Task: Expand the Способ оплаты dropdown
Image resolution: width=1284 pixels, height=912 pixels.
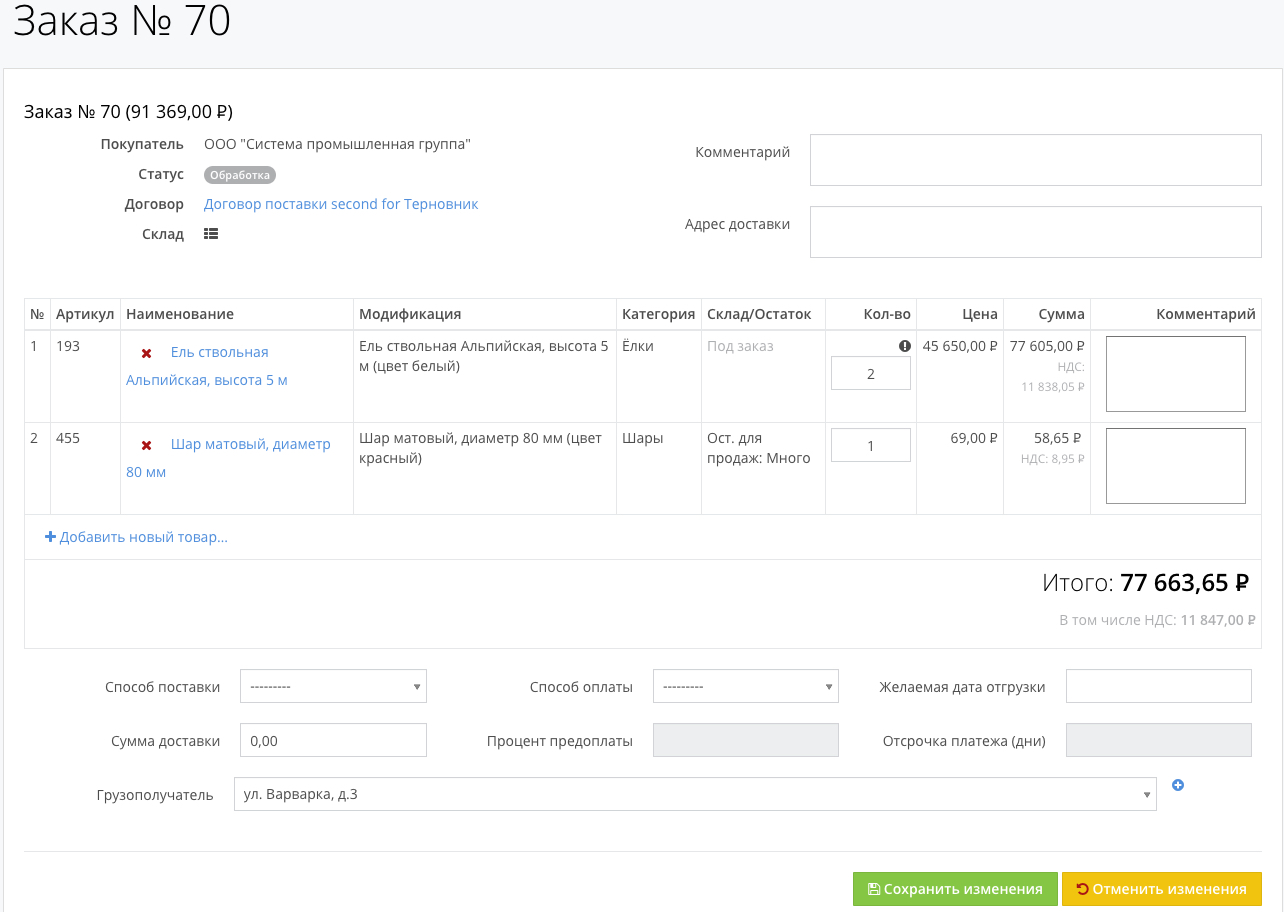Action: pyautogui.click(x=745, y=687)
